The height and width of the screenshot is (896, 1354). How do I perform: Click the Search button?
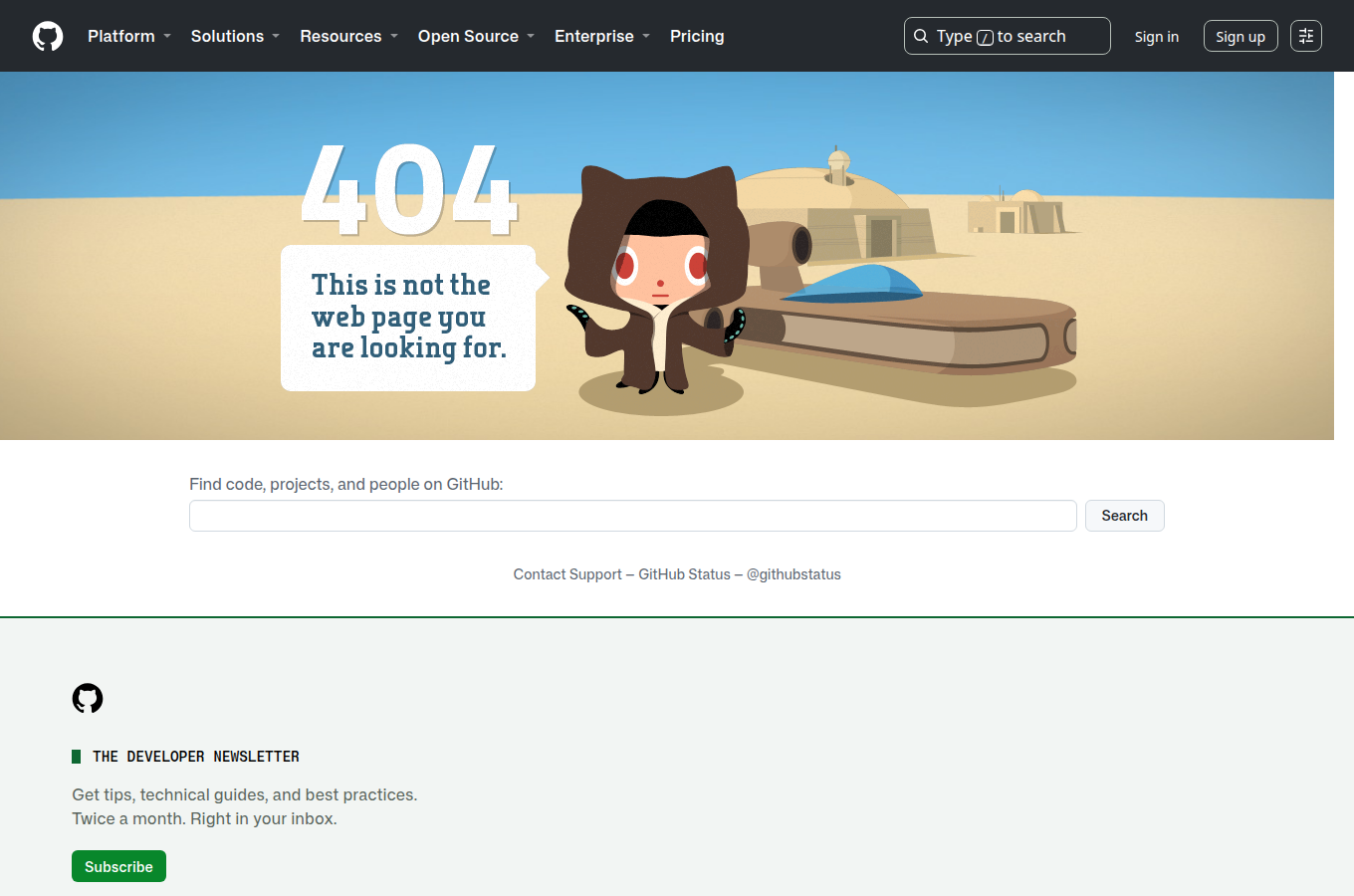[1125, 516]
